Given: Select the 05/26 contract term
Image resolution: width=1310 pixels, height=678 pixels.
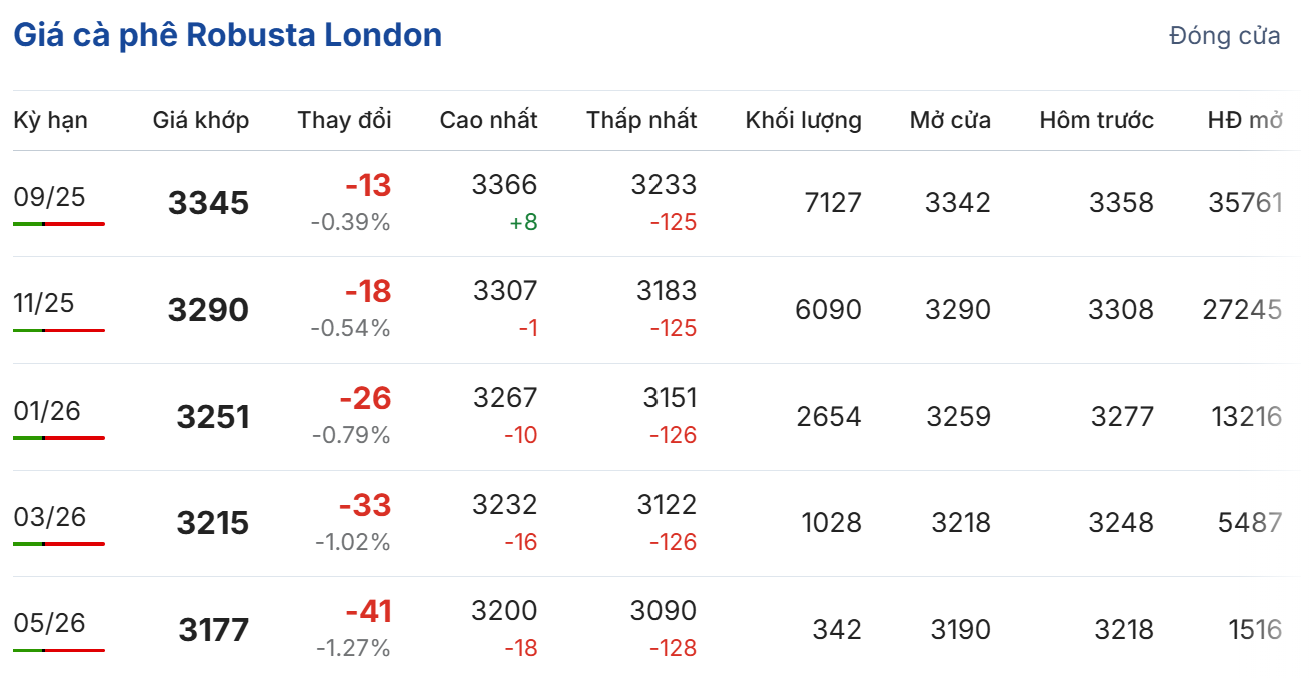Looking at the screenshot, I should [50, 624].
